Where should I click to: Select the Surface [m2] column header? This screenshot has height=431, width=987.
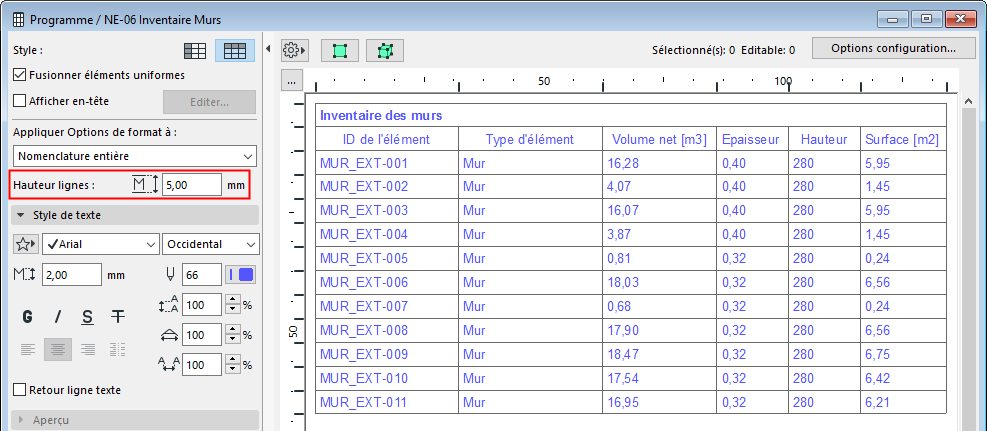[903, 139]
